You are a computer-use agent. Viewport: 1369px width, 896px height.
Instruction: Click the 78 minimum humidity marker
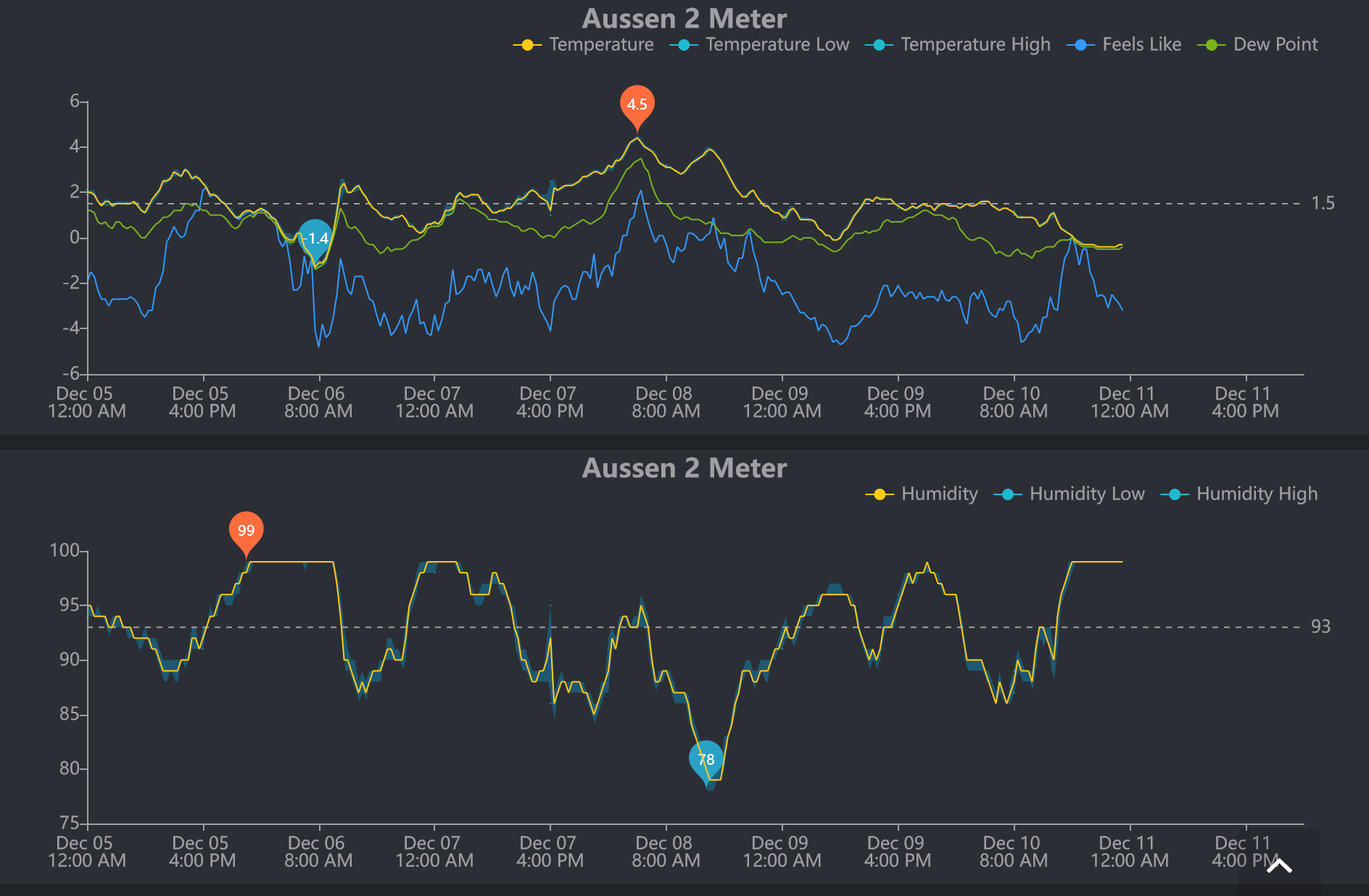pos(706,760)
